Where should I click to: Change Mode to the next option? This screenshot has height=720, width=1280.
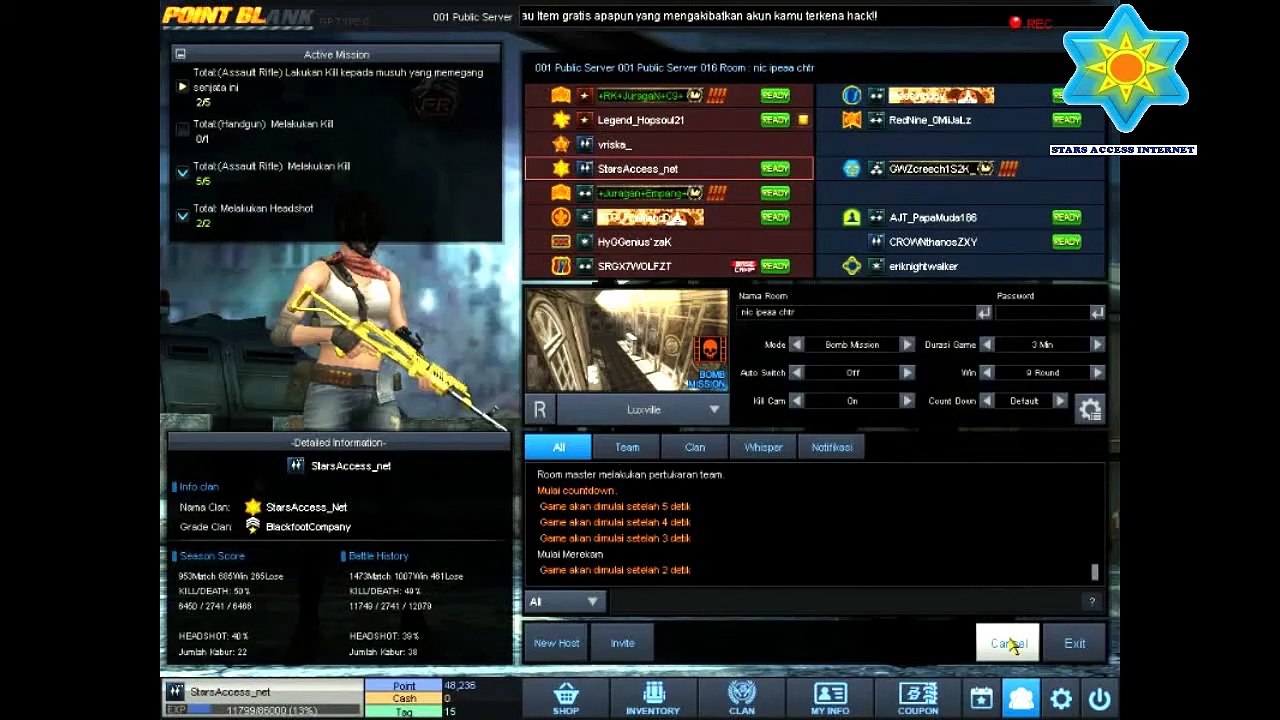[x=907, y=344]
